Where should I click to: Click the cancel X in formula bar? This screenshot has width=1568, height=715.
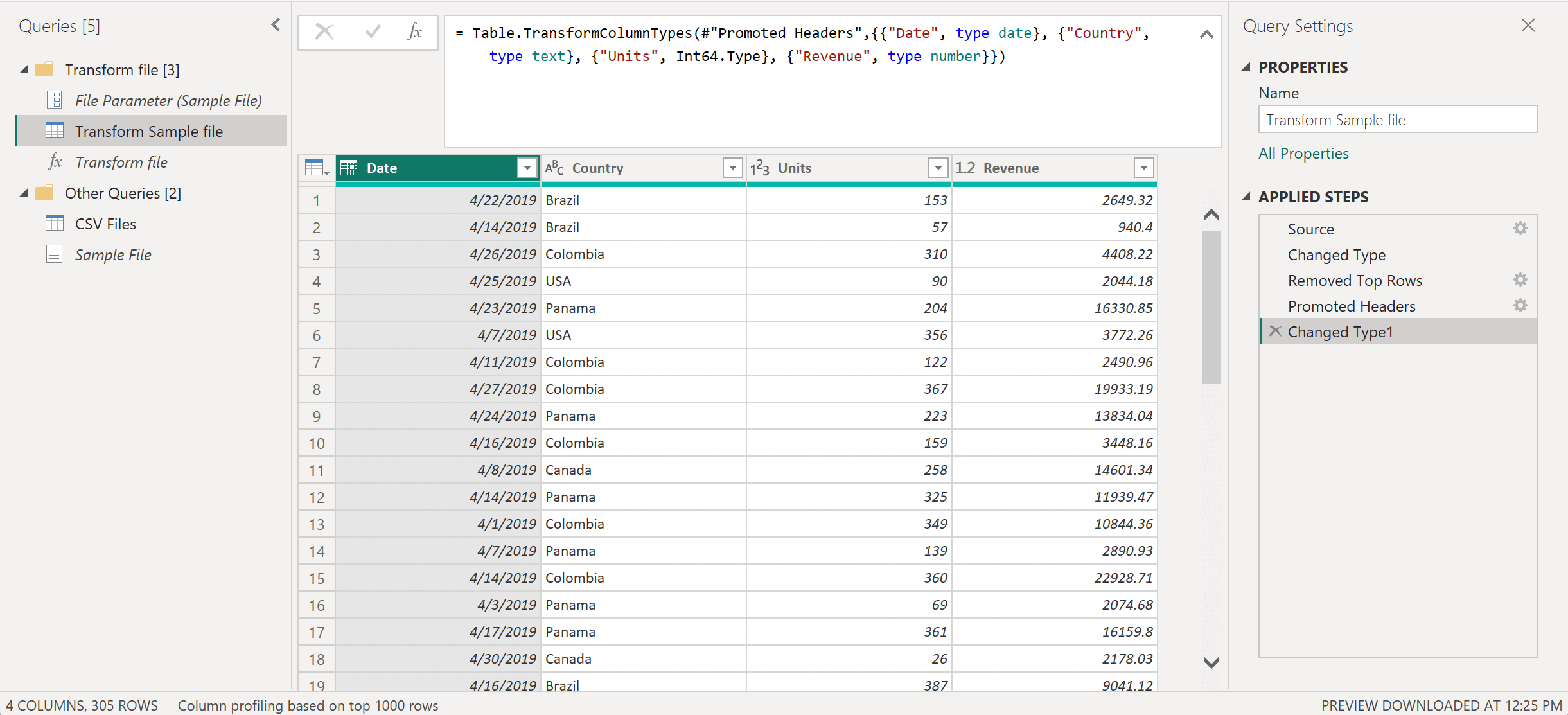click(324, 32)
